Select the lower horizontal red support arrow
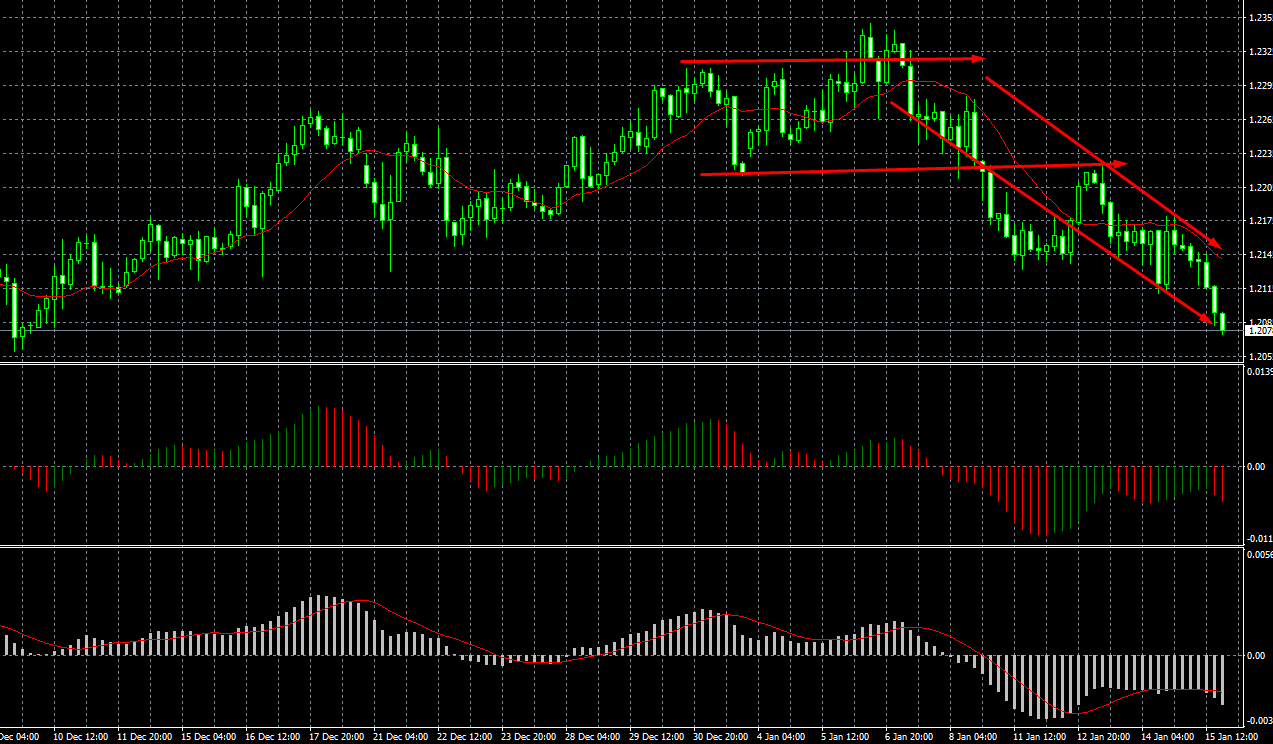 (x=910, y=169)
